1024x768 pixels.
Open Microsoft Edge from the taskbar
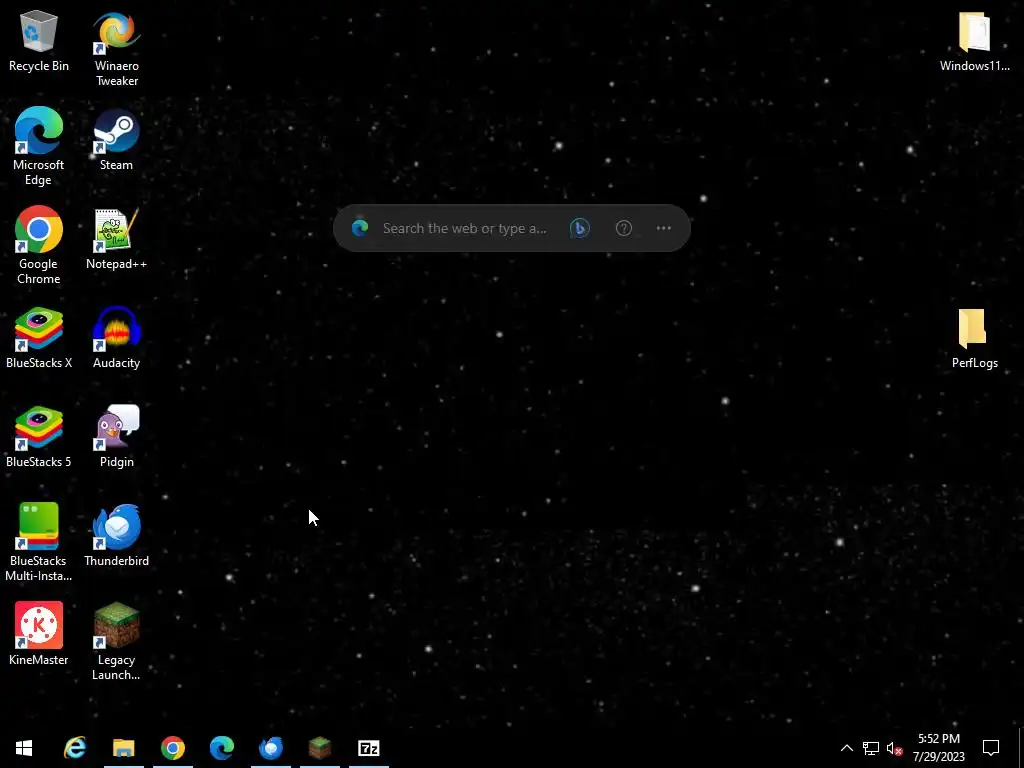(221, 748)
